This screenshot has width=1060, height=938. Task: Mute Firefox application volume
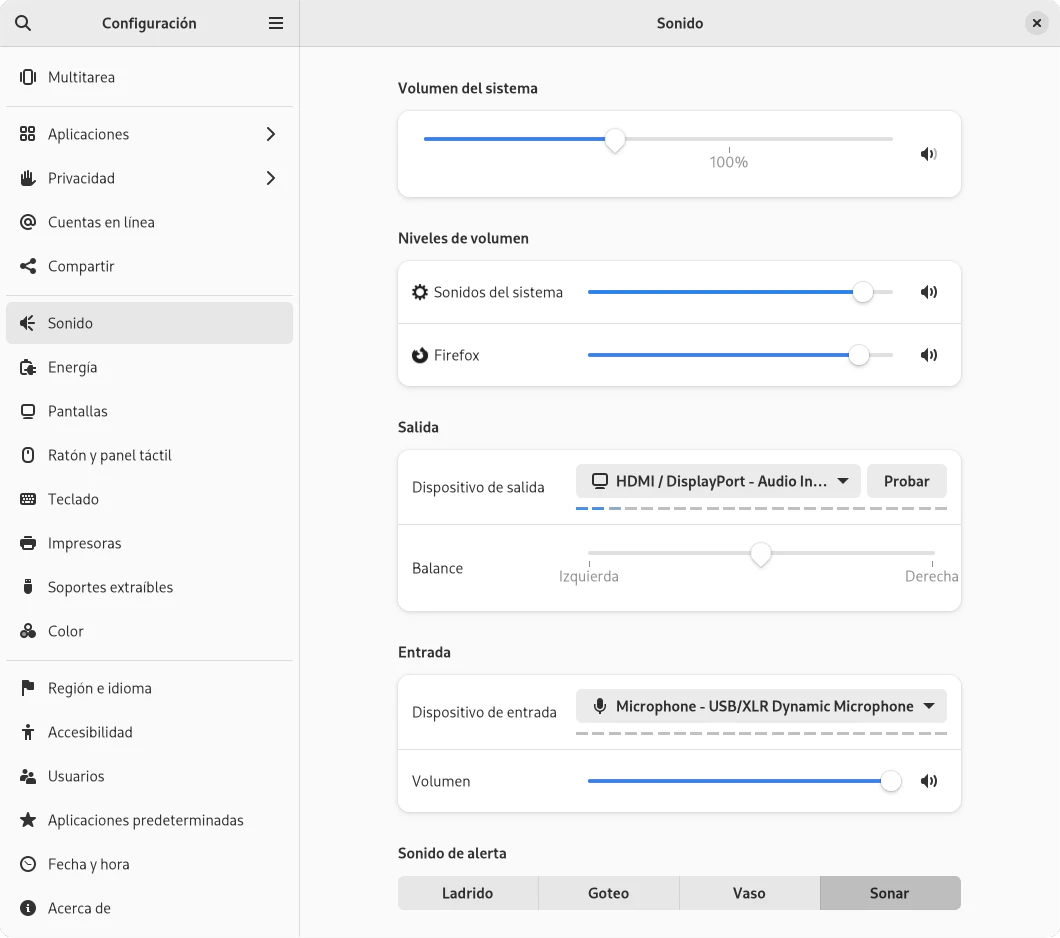pyautogui.click(x=929, y=355)
